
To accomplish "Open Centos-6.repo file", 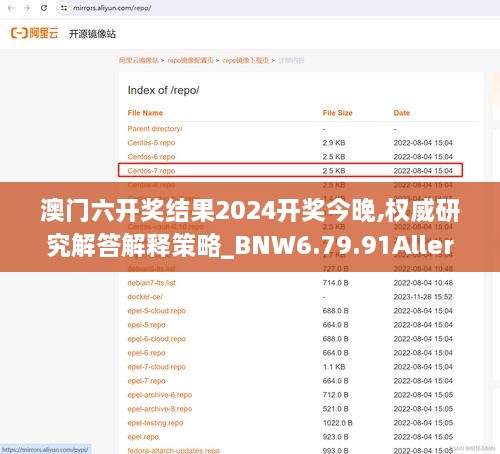I will pos(151,157).
